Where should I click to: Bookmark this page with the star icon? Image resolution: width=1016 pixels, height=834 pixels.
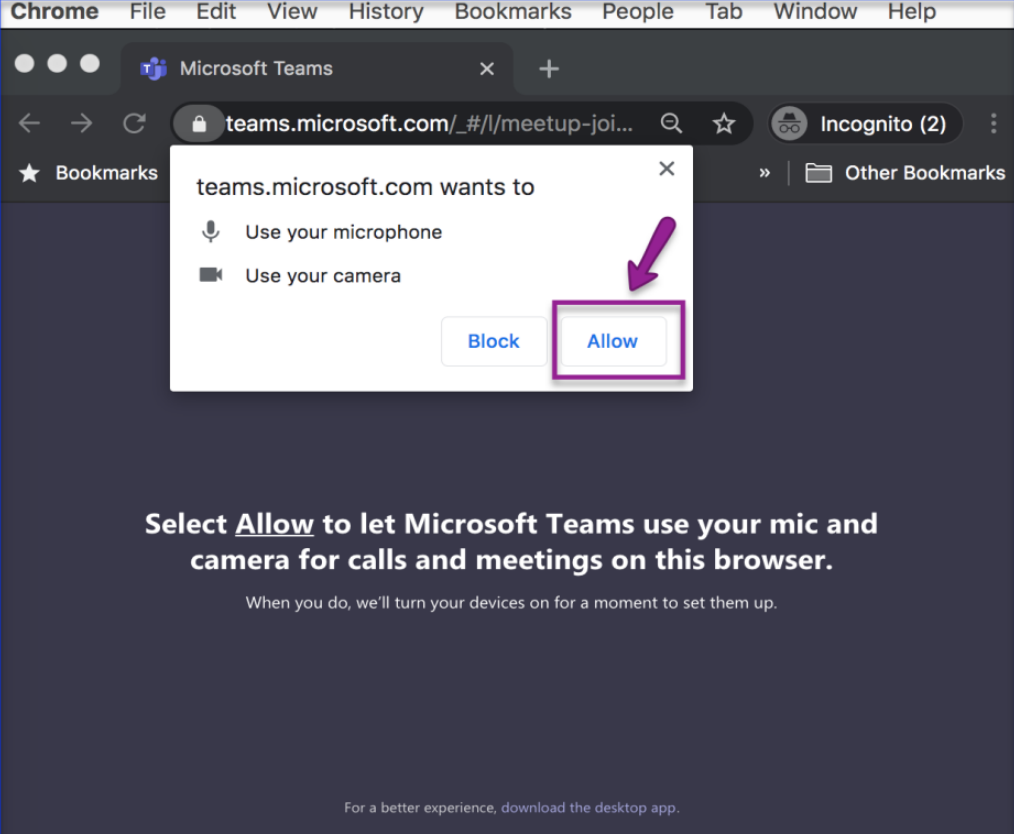coord(723,122)
